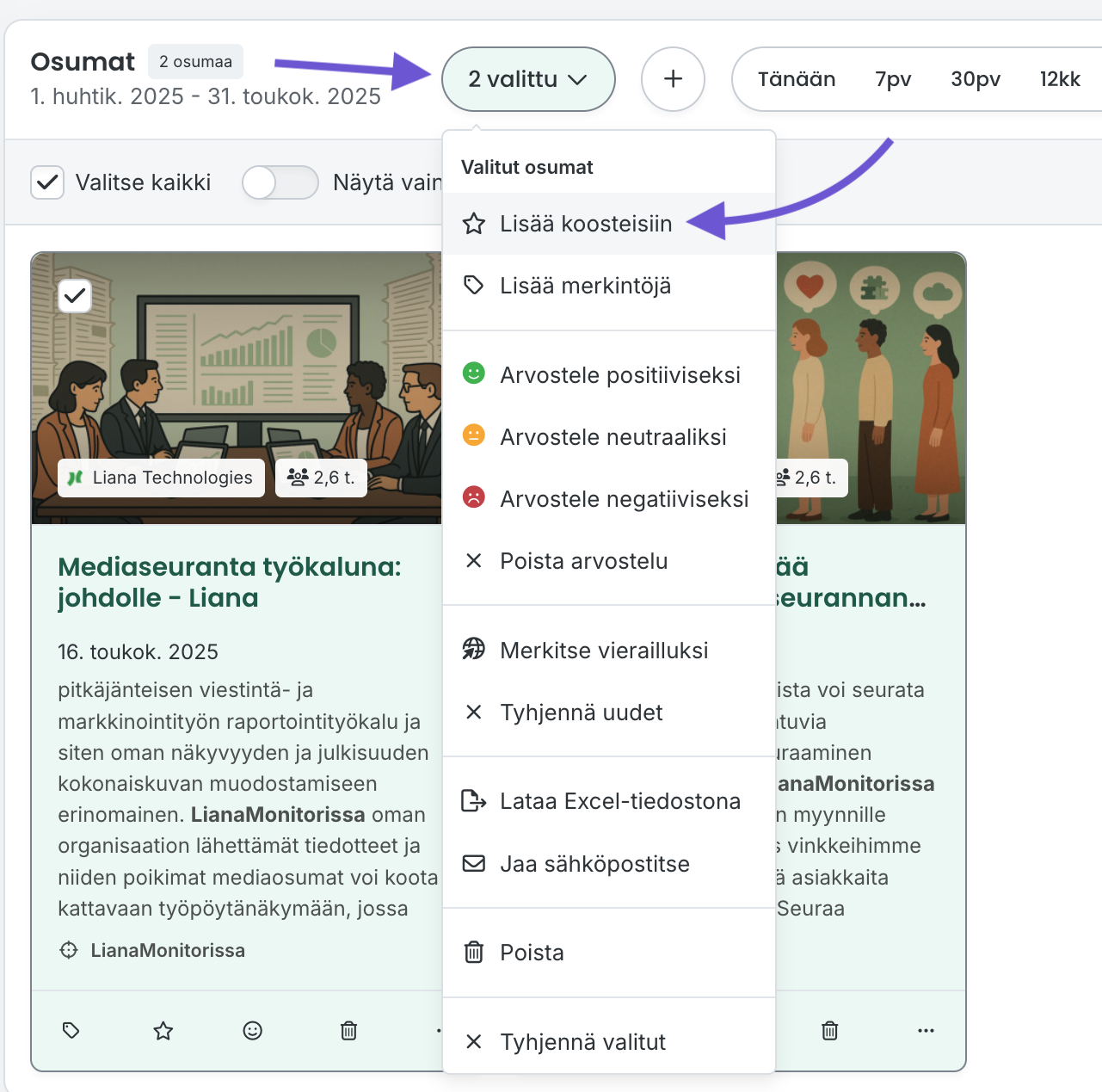Click trash icon on second card footer
The width and height of the screenshot is (1102, 1092).
point(829,1030)
